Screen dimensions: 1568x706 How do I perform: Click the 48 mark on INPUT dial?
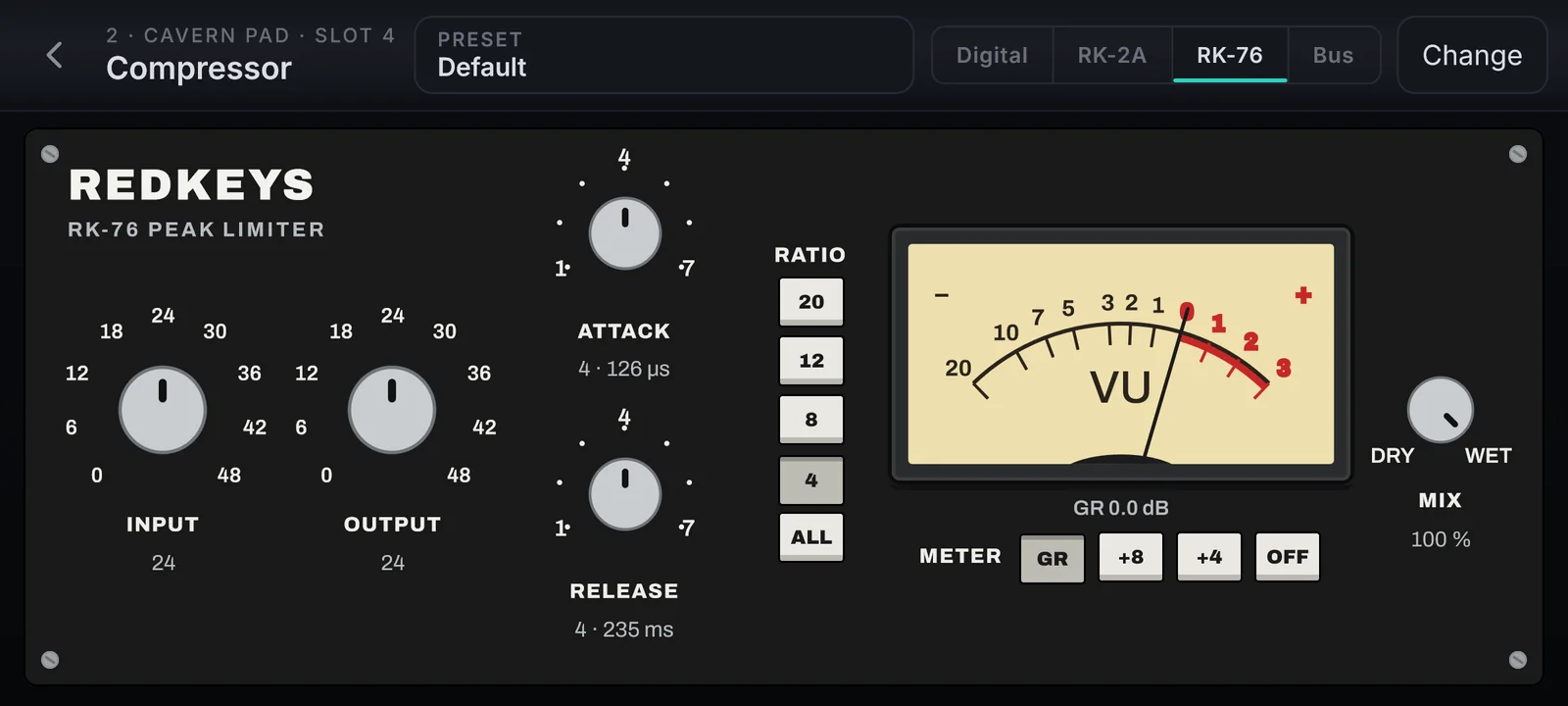click(x=229, y=476)
